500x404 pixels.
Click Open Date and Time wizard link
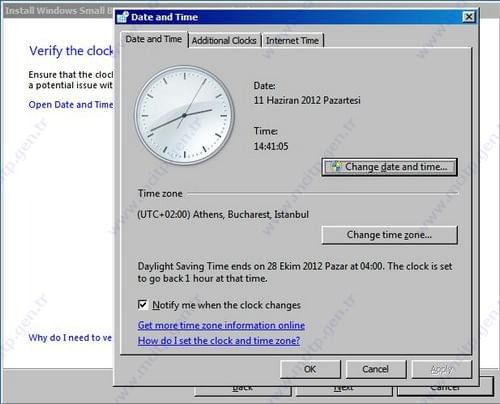(71, 105)
